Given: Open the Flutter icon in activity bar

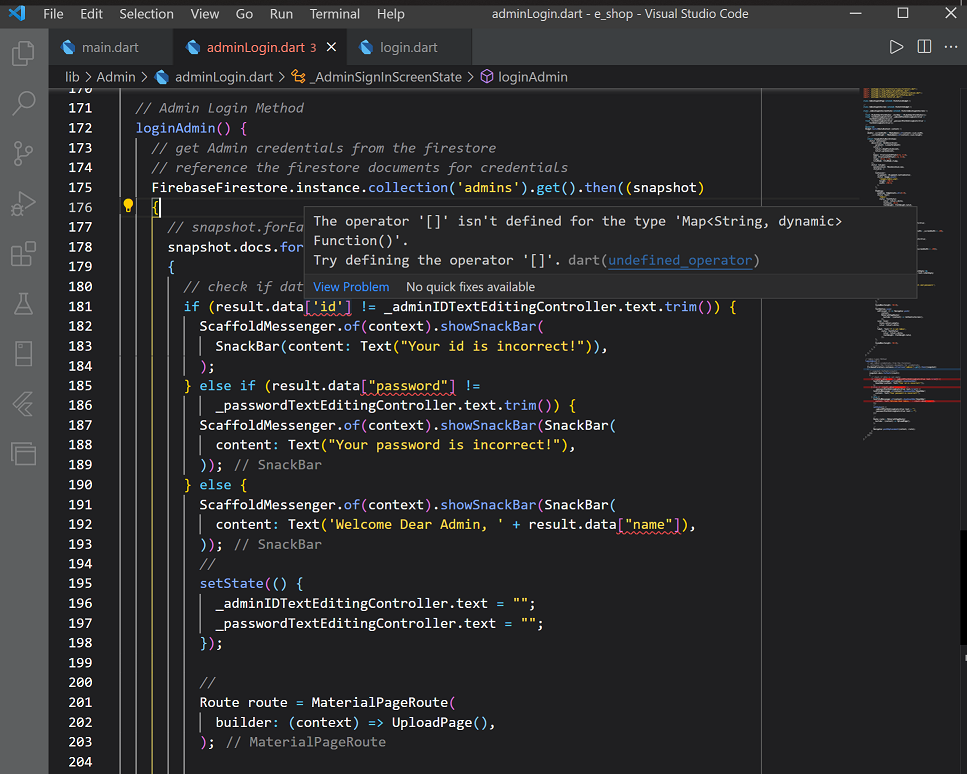Looking at the screenshot, I should click(x=23, y=404).
